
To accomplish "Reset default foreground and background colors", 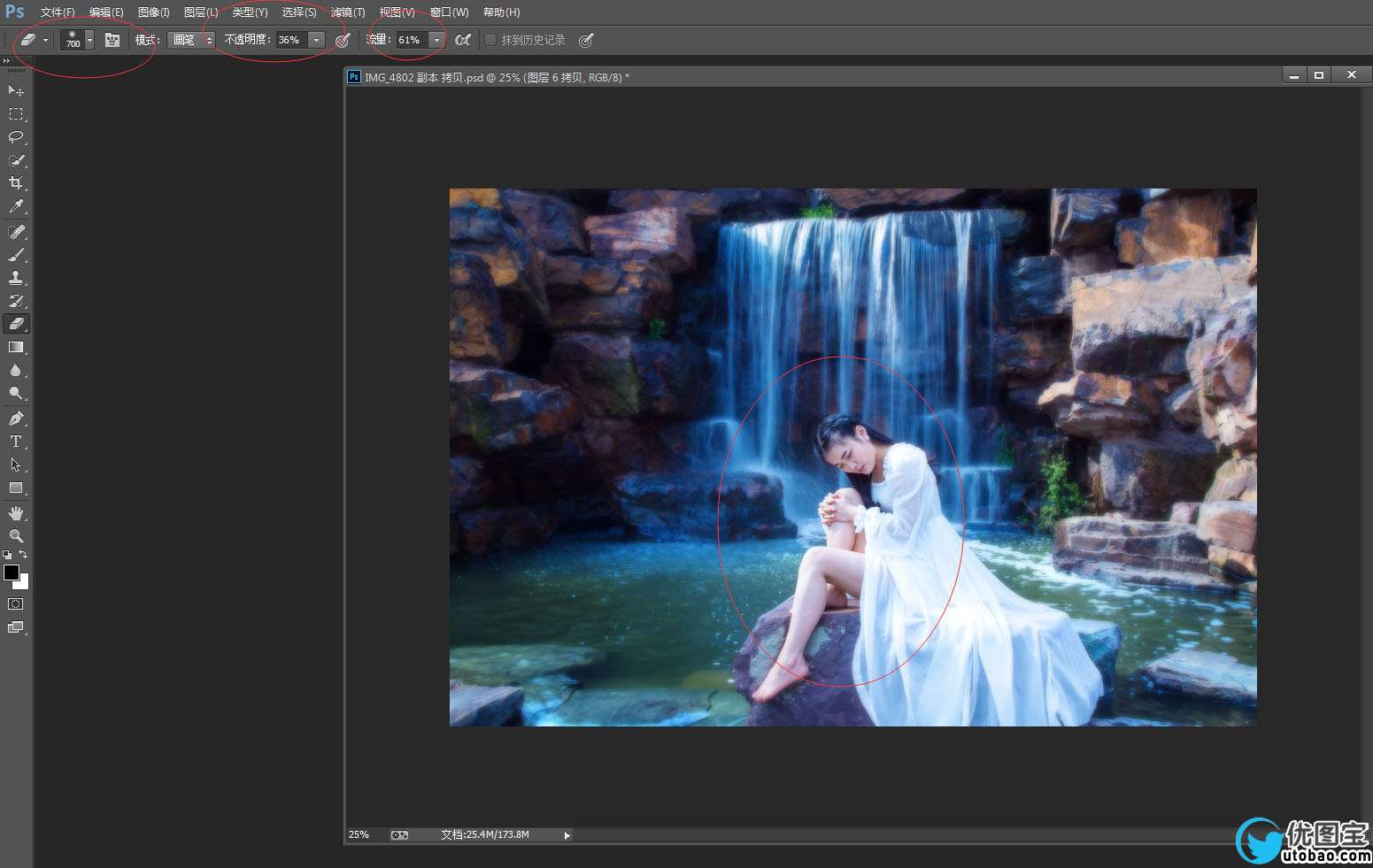I will 8,555.
